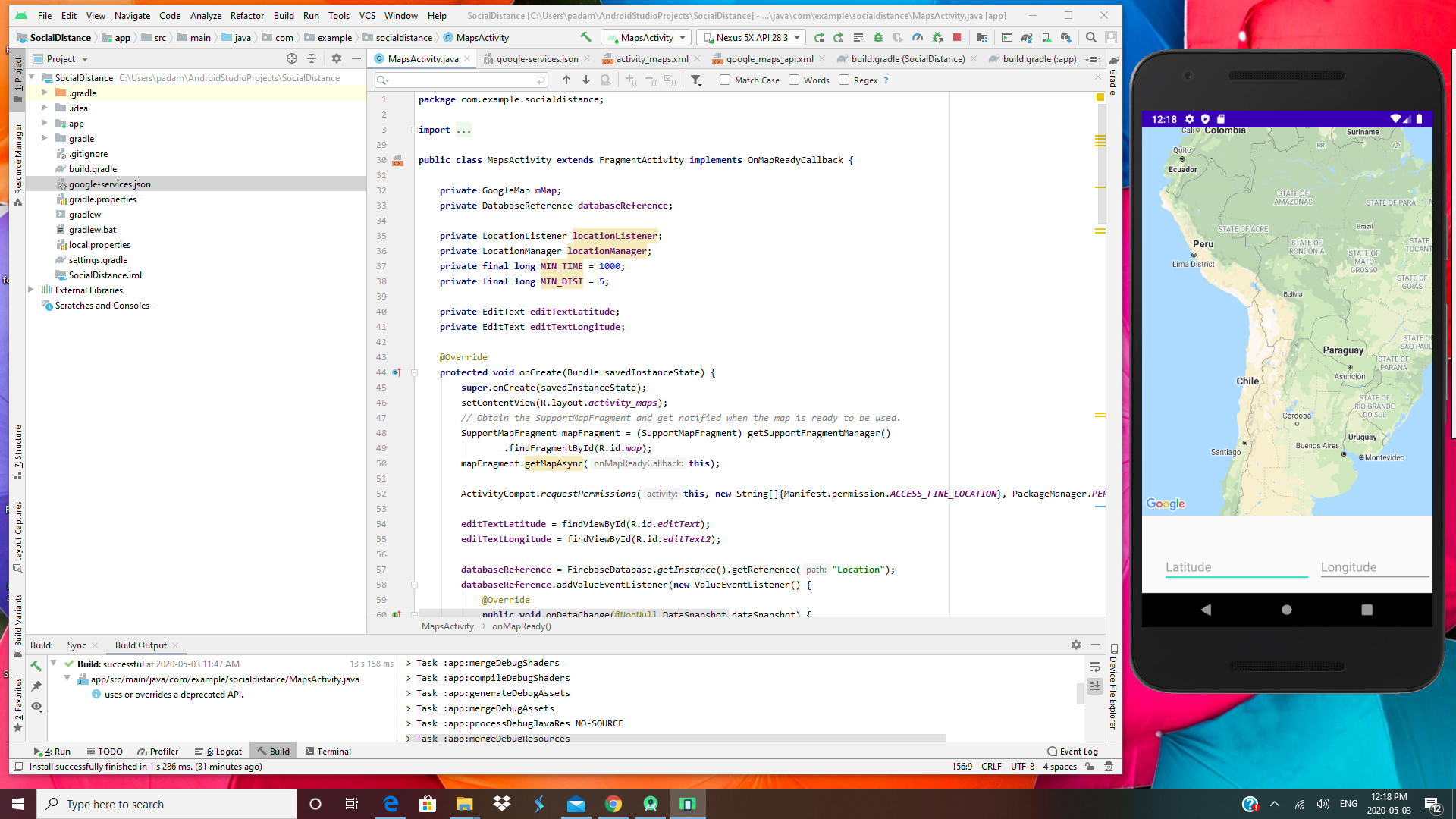Open AVD Manager toolbar icon
The height and width of the screenshot is (819, 1456).
point(1046,37)
